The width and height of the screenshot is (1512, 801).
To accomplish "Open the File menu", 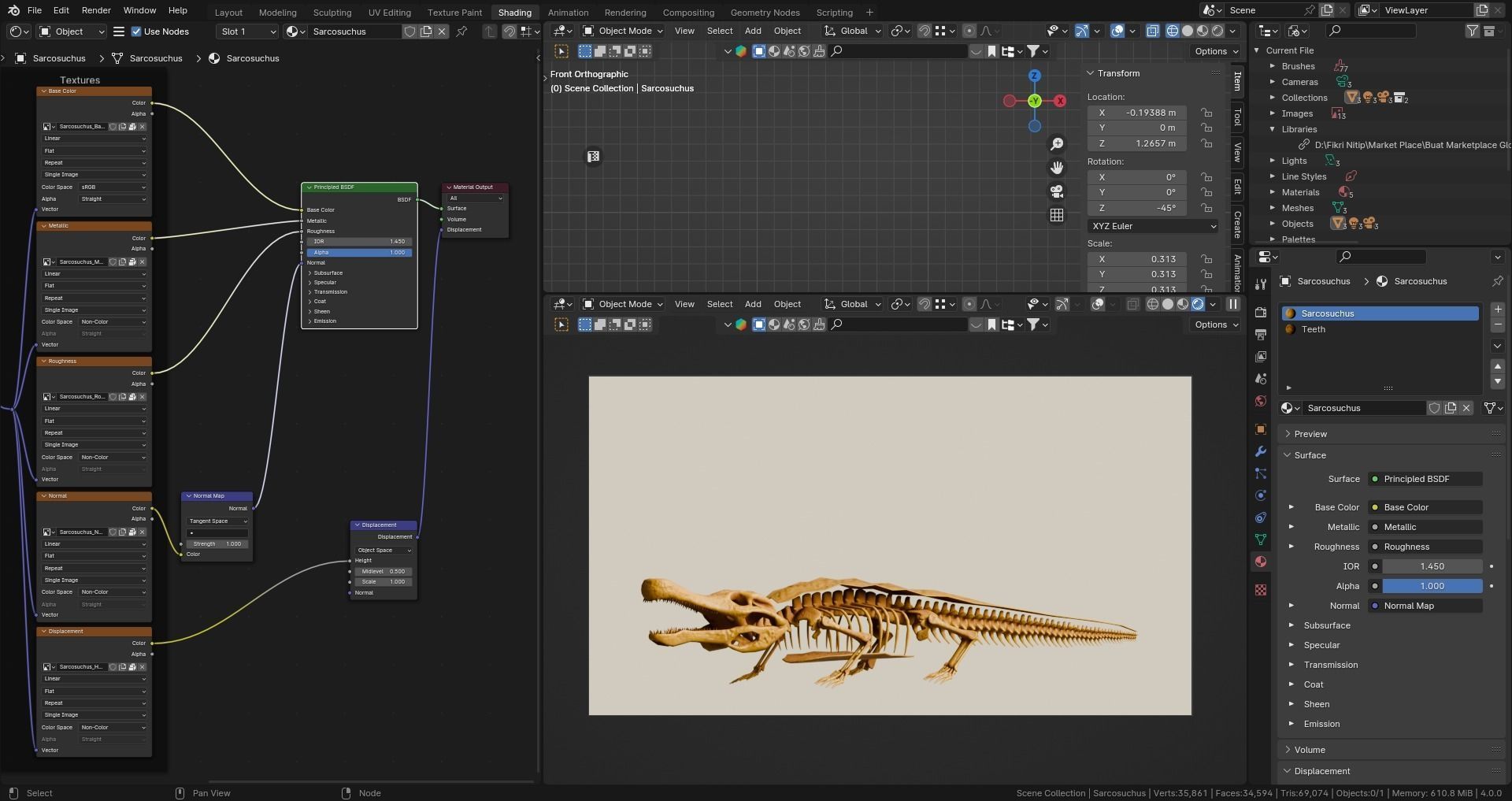I will pyautogui.click(x=35, y=10).
